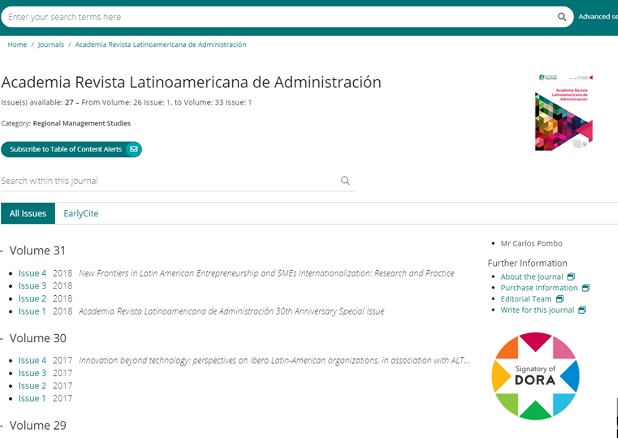
Task: Click the 'Further Information' heading
Action: coord(527,263)
